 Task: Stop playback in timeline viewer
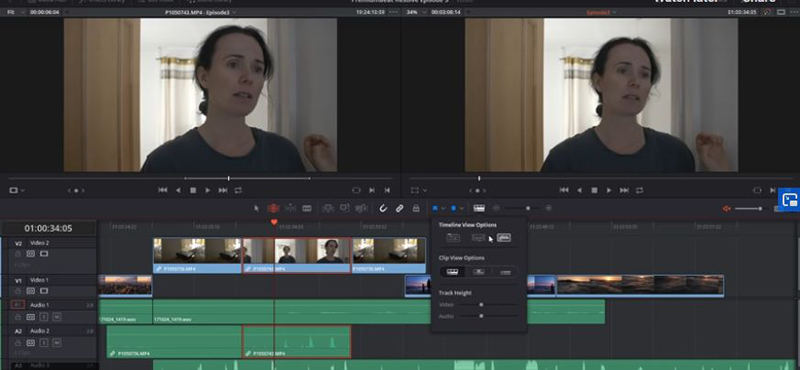[x=594, y=190]
